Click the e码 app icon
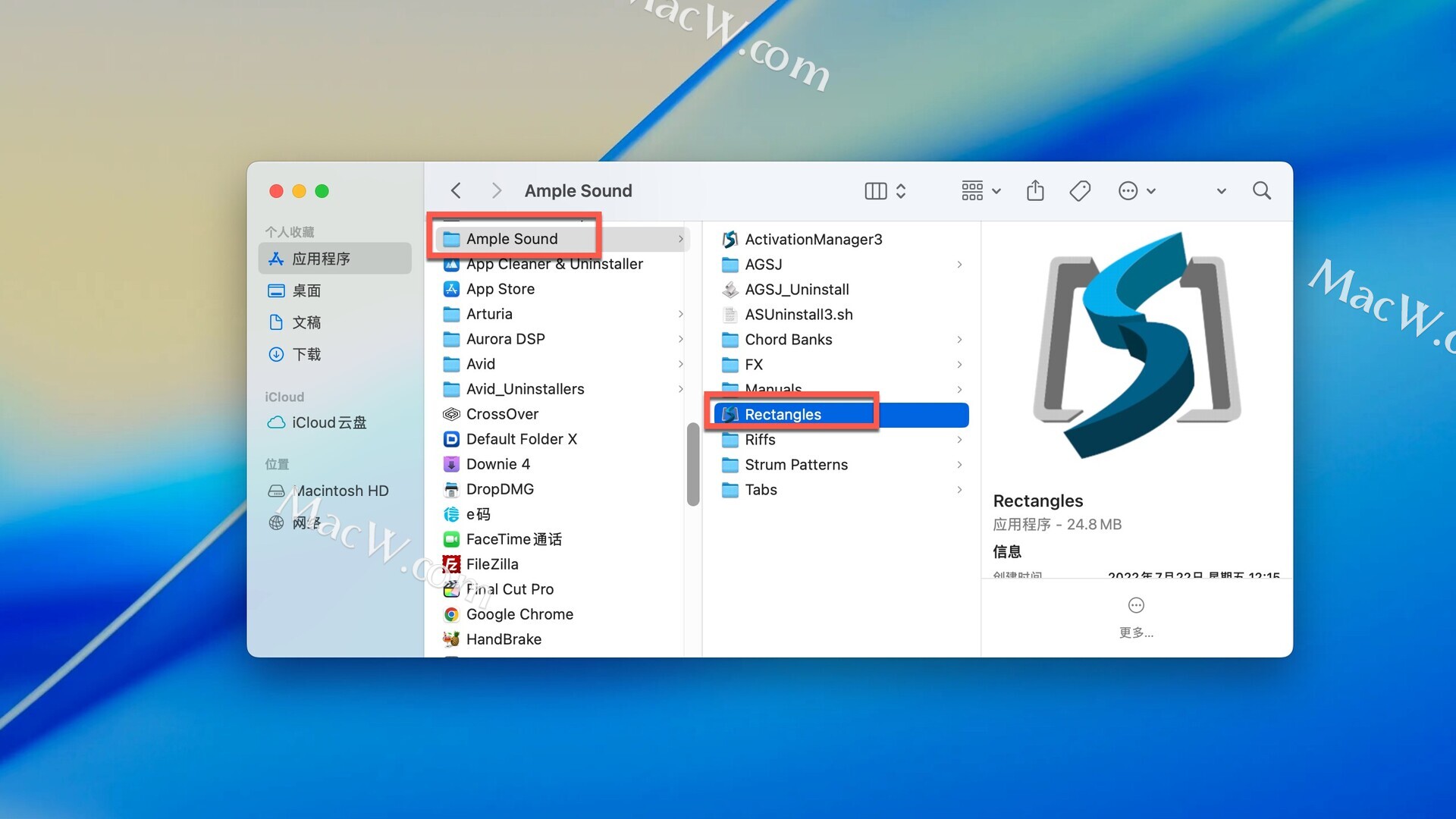 [x=451, y=514]
